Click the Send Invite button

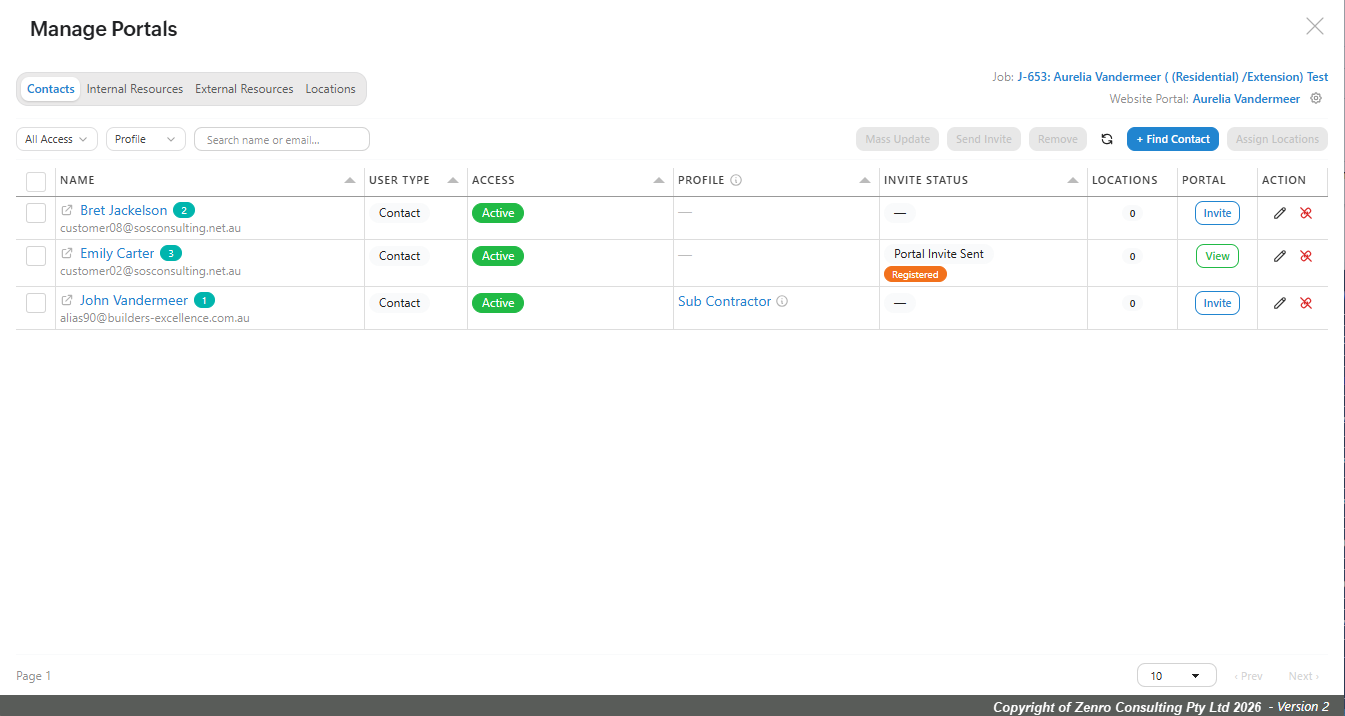pyautogui.click(x=984, y=139)
